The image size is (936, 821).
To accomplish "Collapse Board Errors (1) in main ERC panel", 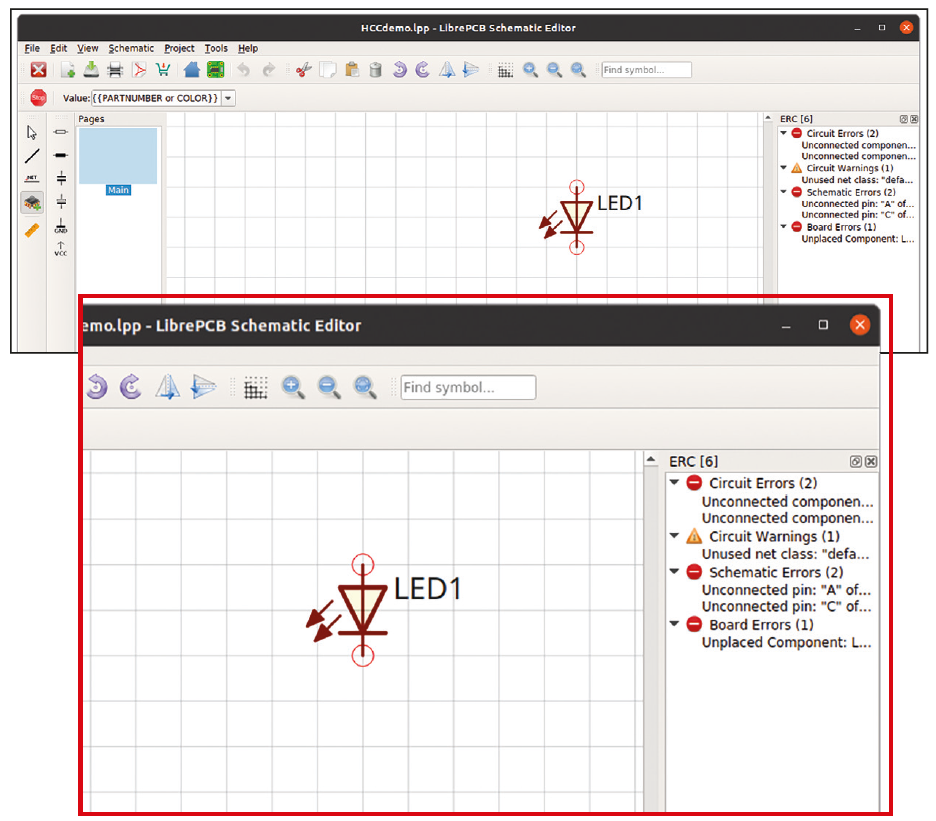I will 783,227.
